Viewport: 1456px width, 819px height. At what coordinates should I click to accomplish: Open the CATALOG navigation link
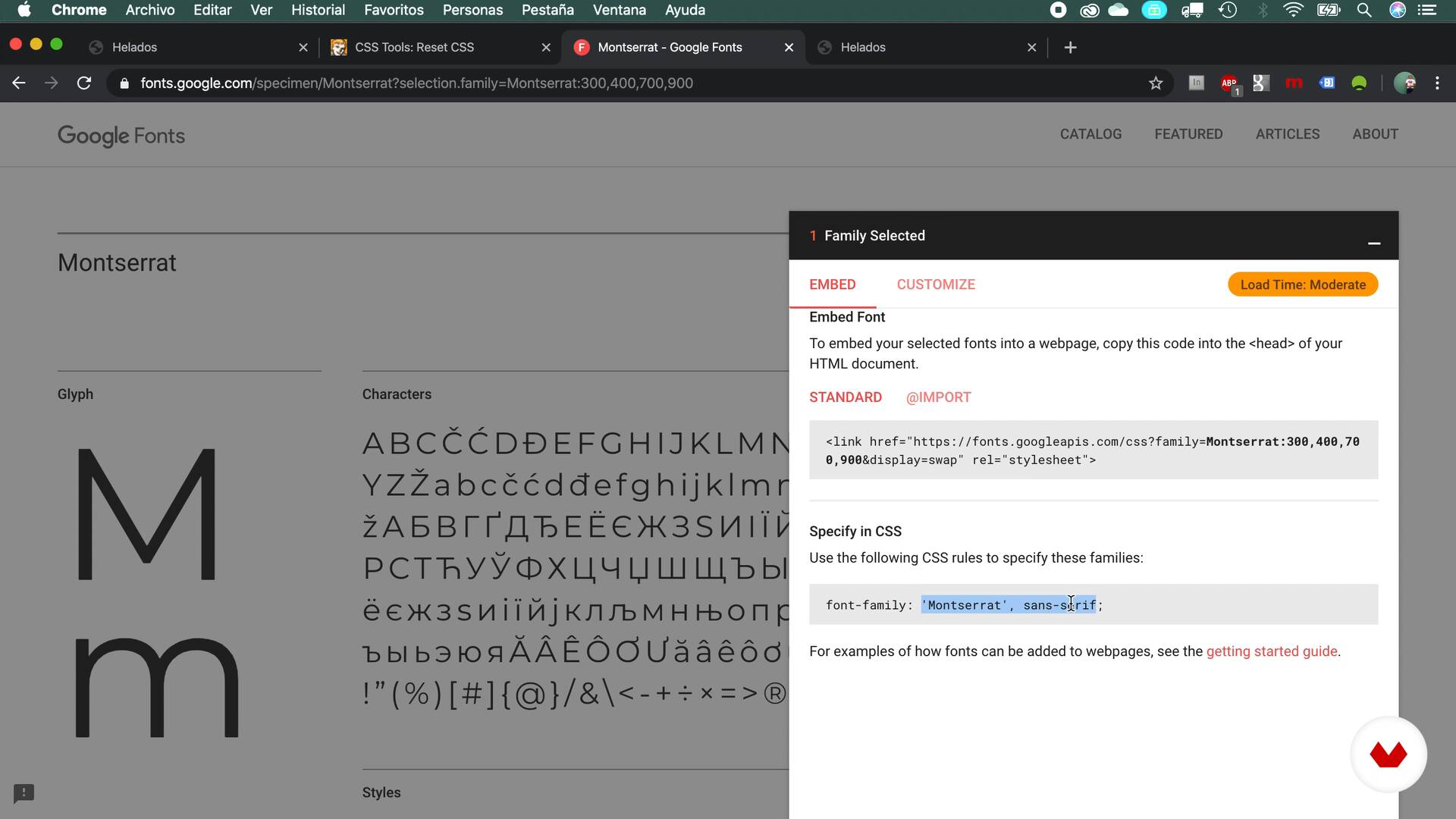[1090, 134]
